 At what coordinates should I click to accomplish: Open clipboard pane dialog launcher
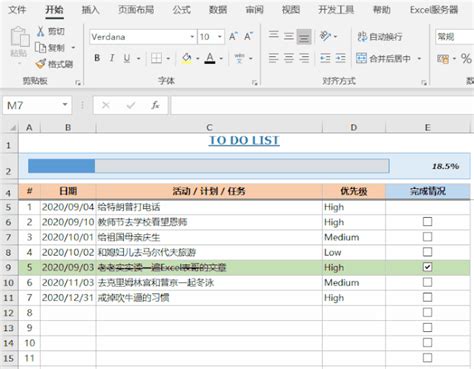(78, 83)
